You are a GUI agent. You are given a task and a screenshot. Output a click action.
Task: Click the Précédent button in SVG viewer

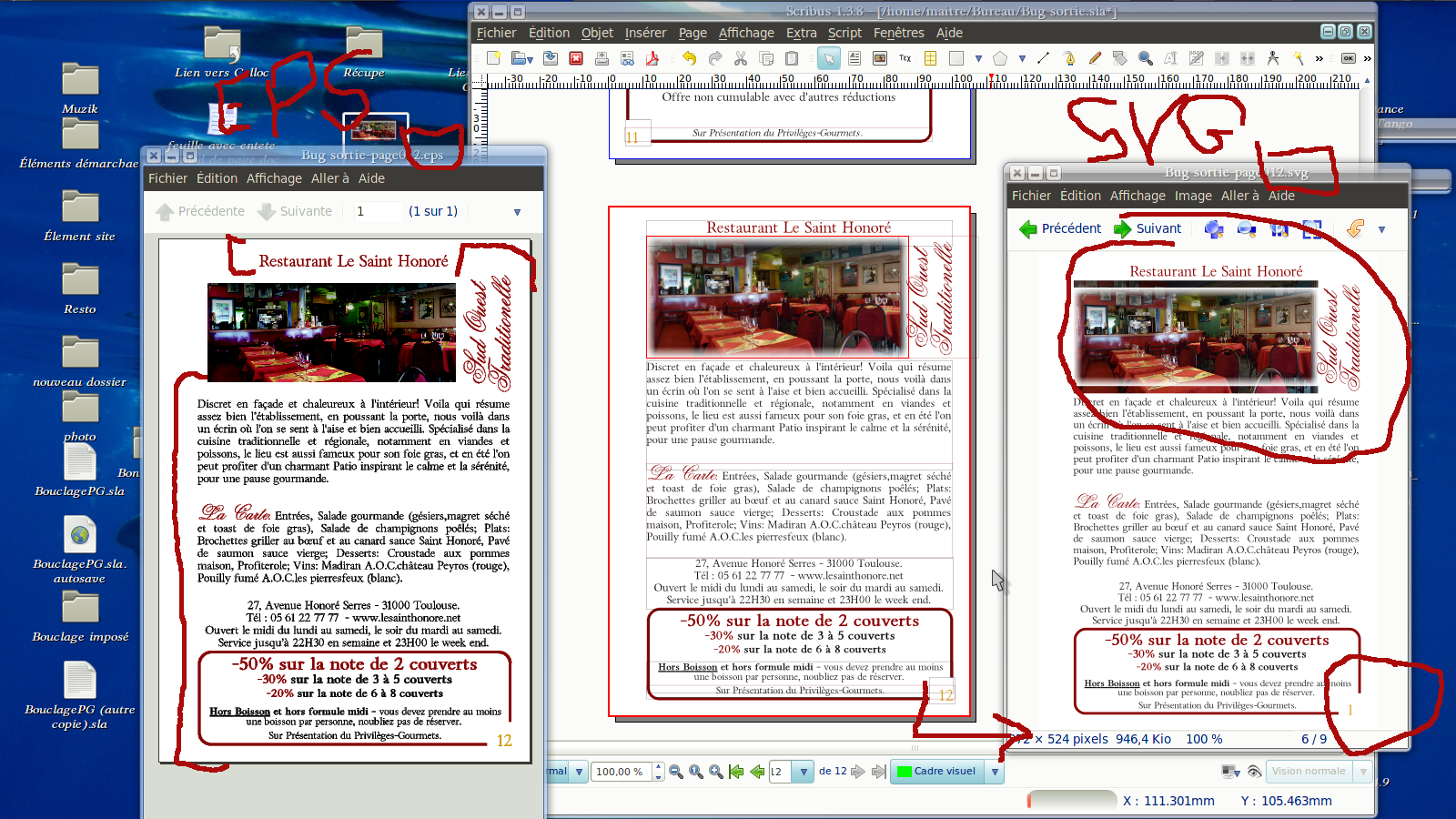pos(1060,228)
